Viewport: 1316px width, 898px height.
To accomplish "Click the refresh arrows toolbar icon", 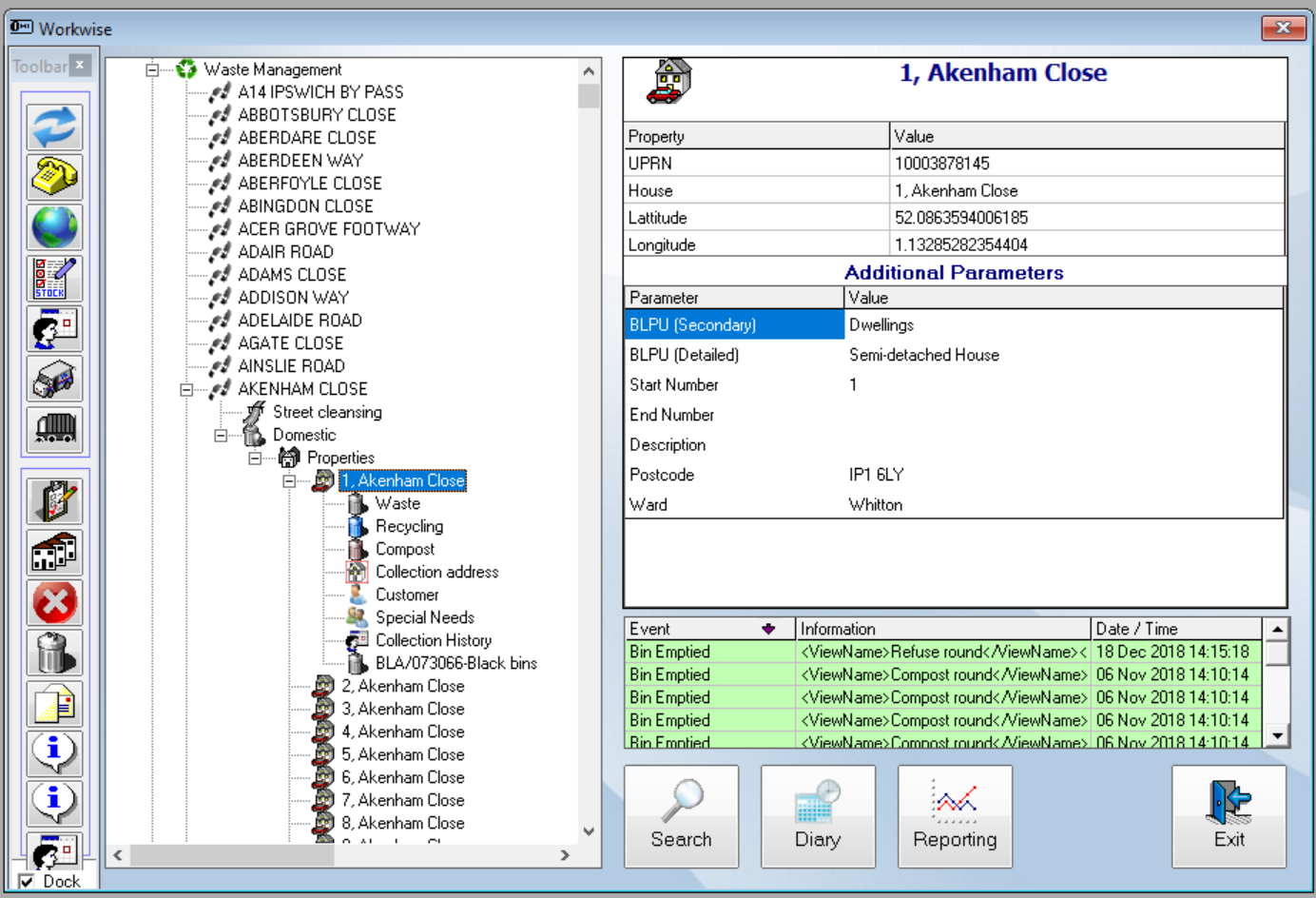I will (x=54, y=127).
